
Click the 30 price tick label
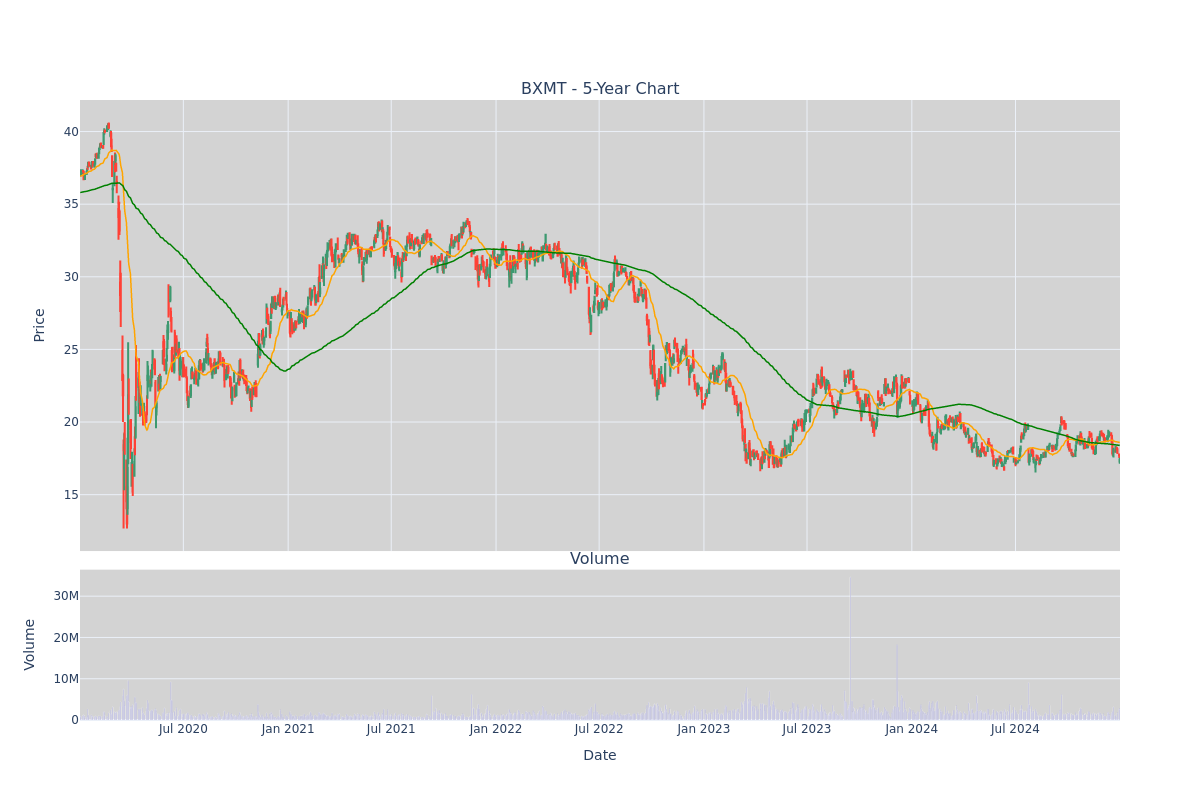pyautogui.click(x=71, y=277)
